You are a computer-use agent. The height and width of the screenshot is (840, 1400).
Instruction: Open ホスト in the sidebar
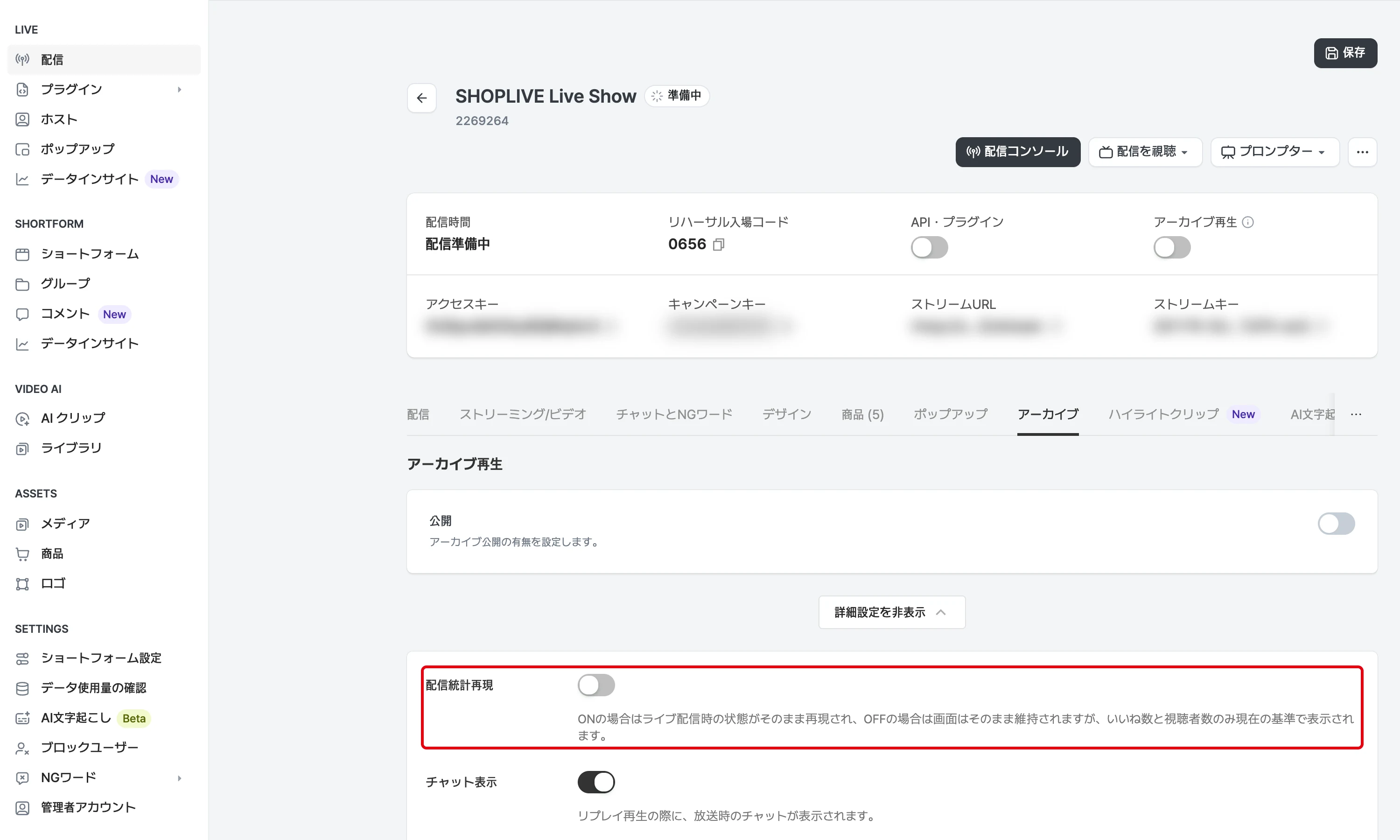pos(104,119)
